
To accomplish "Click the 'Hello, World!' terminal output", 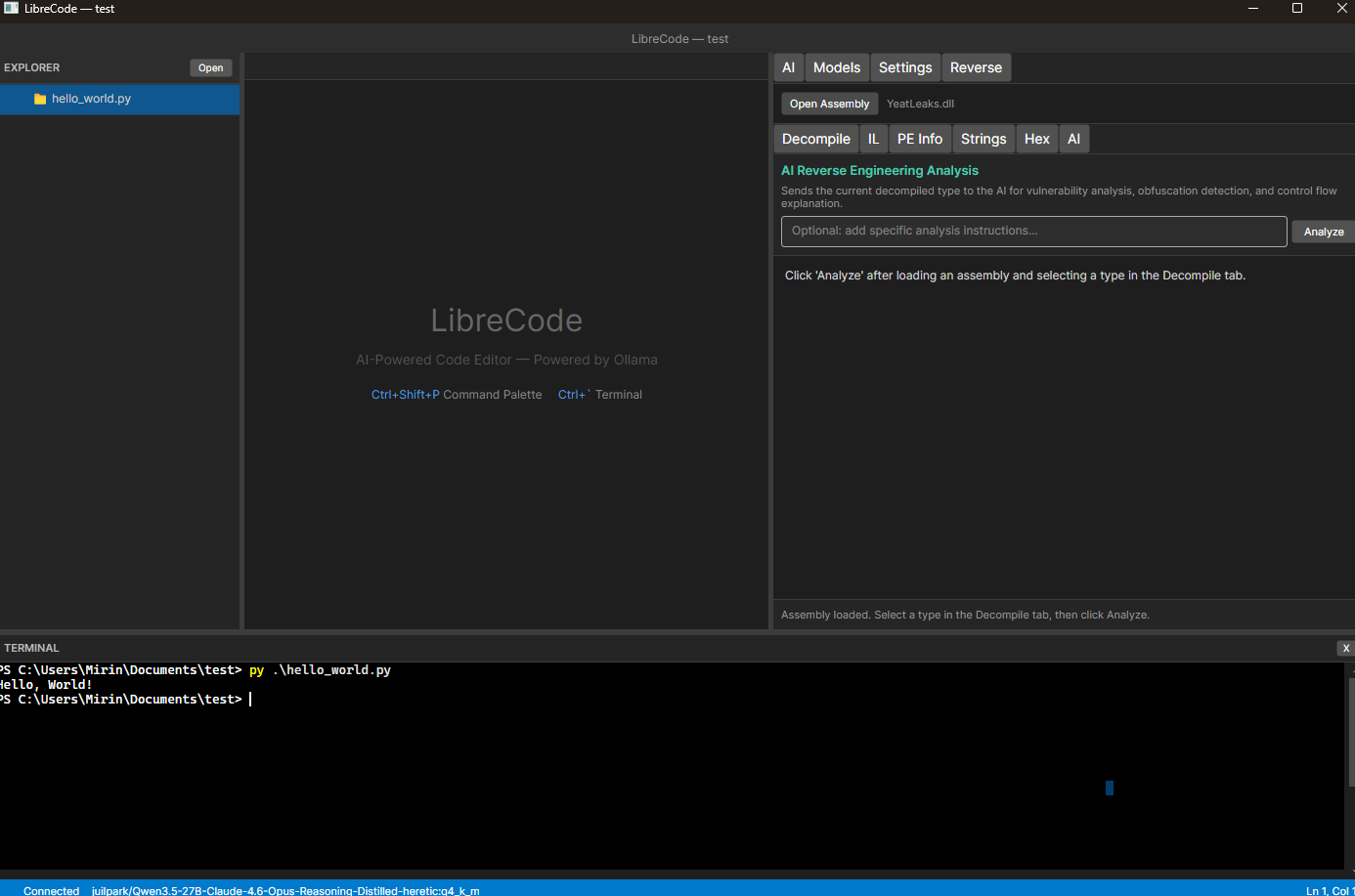I will coord(46,685).
